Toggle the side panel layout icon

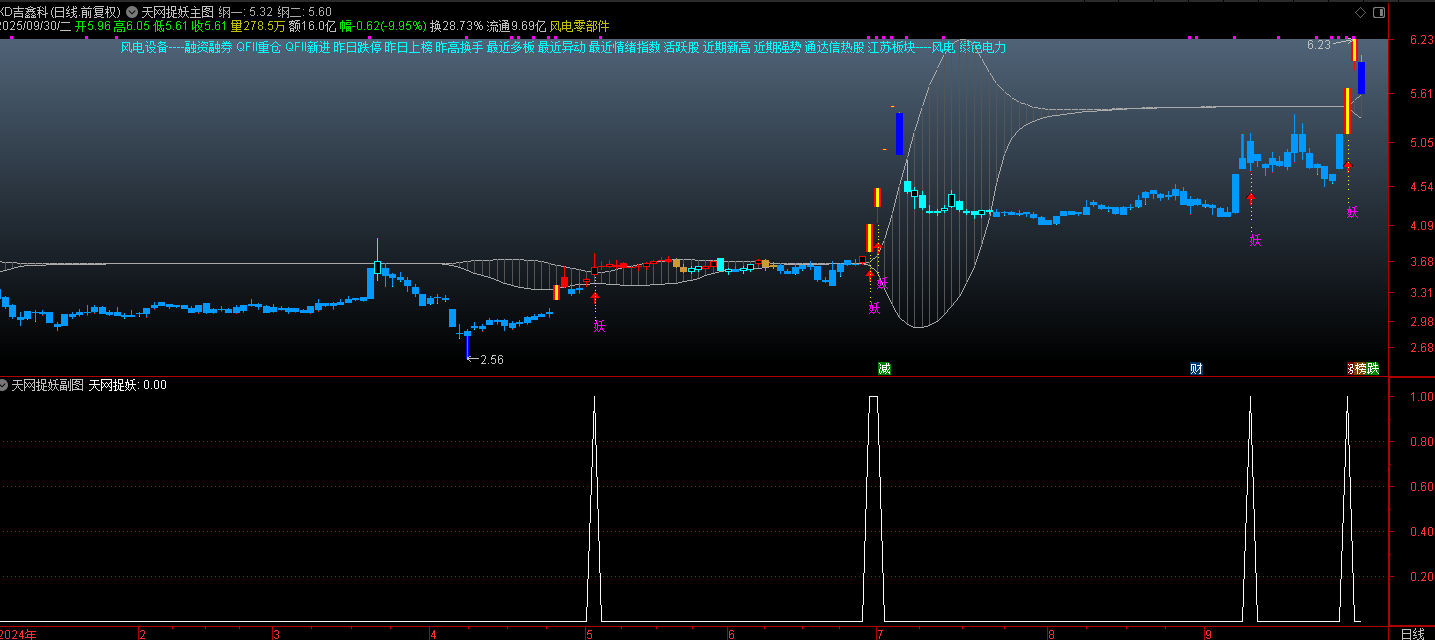pyautogui.click(x=1379, y=12)
